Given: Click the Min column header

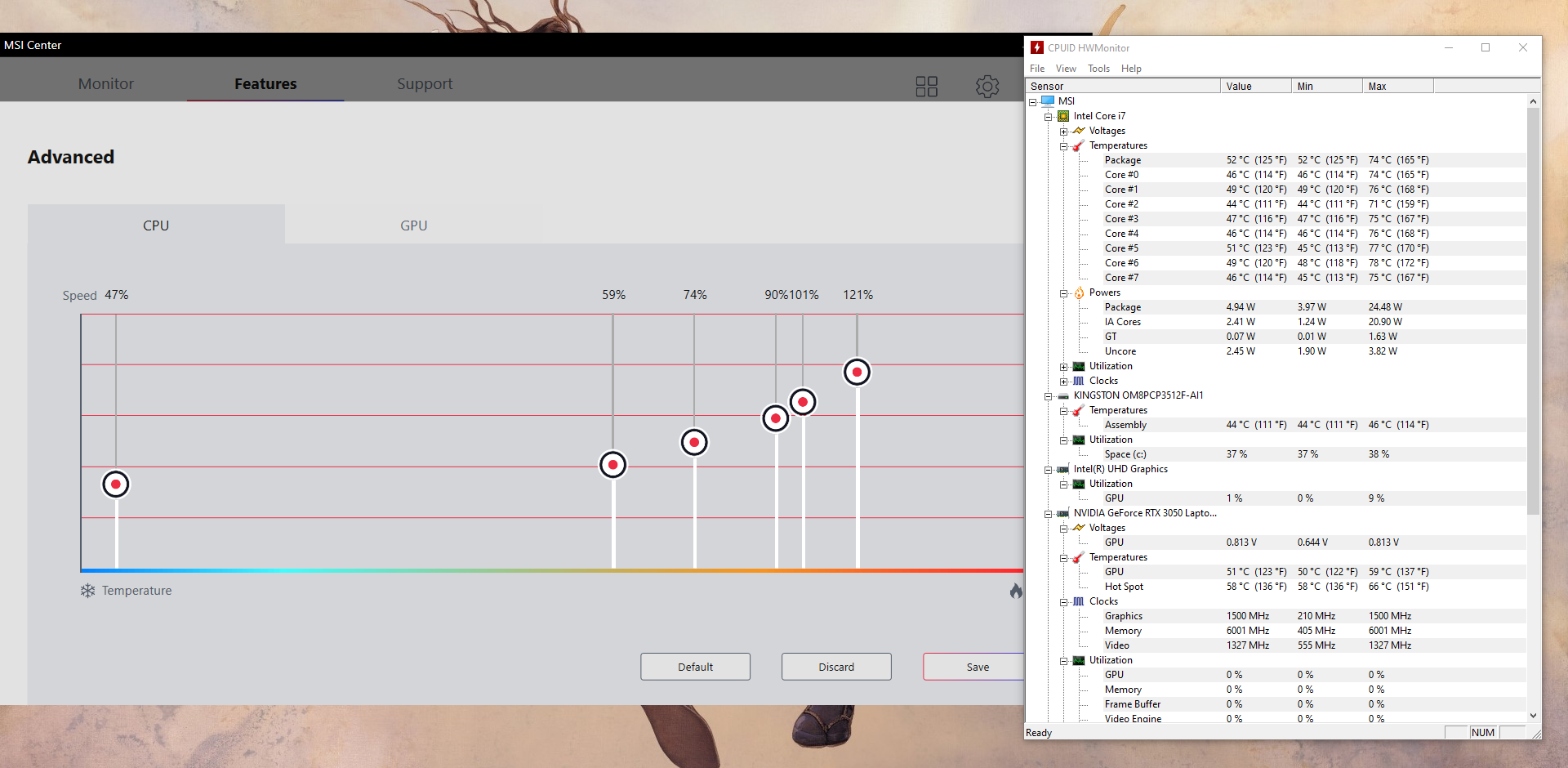Looking at the screenshot, I should 1327,86.
